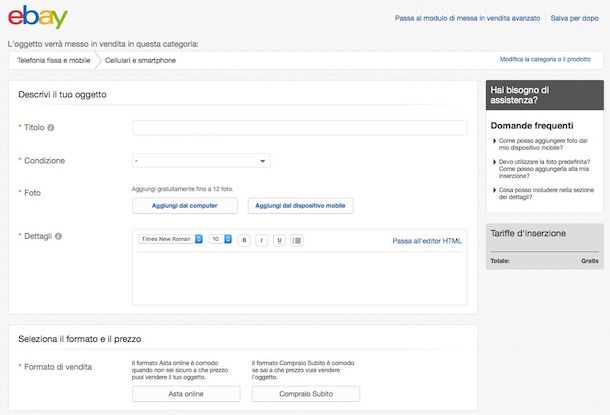Screen dimensions: 610x415
Task: Focus the Titolo input field
Action: point(300,128)
